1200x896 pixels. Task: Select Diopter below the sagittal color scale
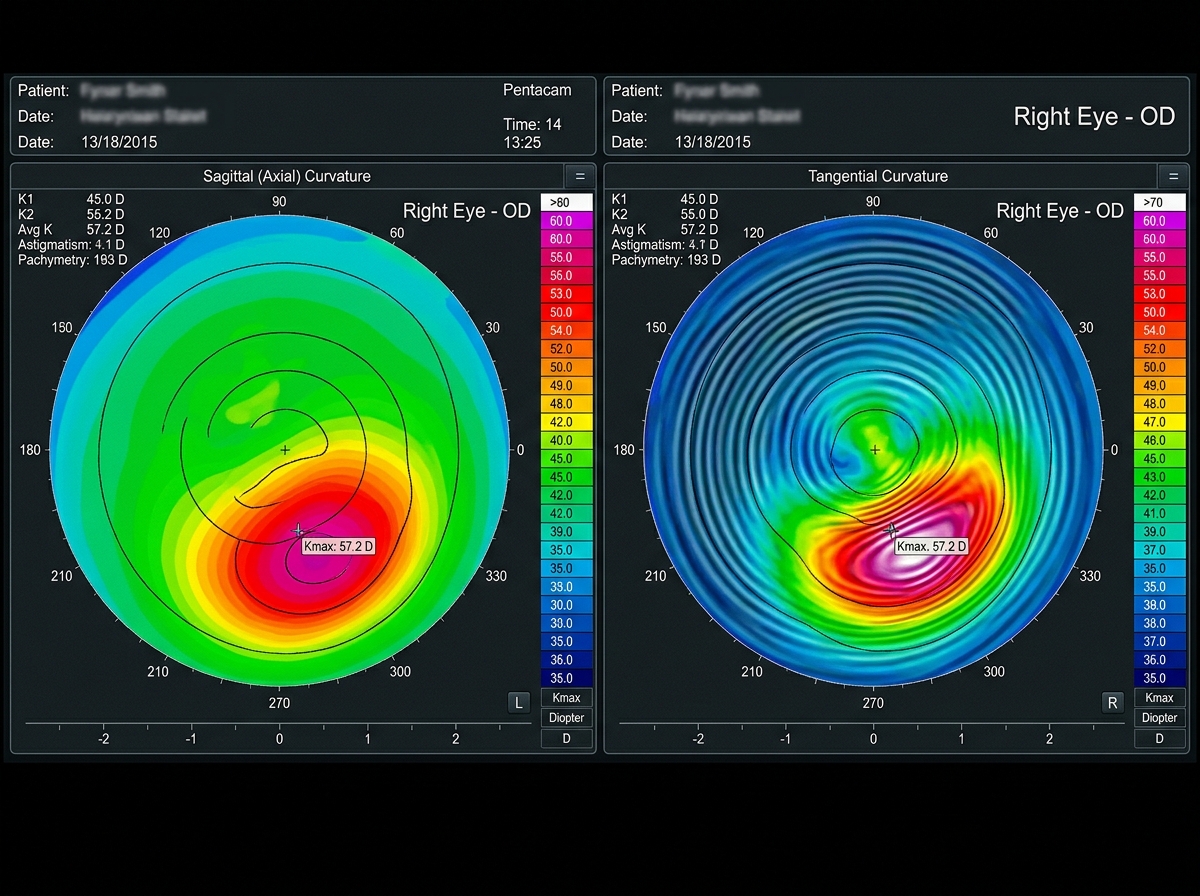point(567,718)
